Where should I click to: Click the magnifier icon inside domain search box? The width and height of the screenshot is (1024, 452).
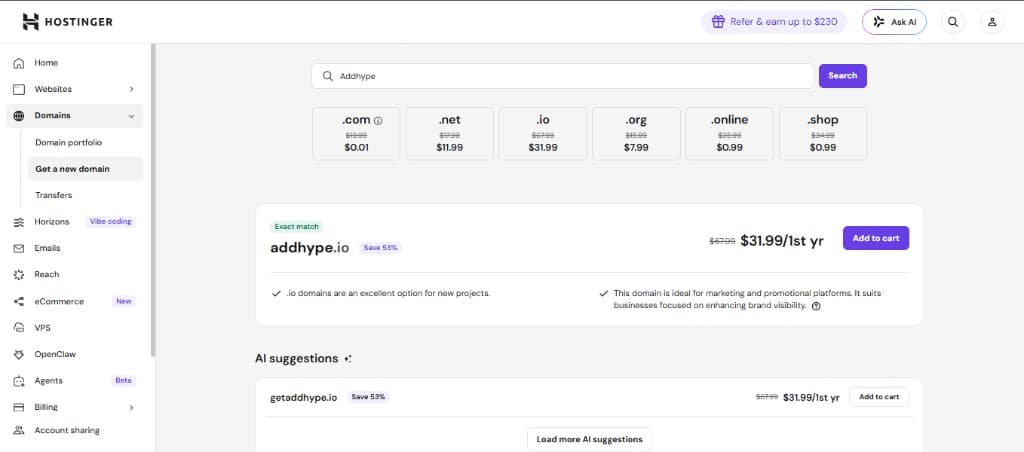(x=328, y=76)
